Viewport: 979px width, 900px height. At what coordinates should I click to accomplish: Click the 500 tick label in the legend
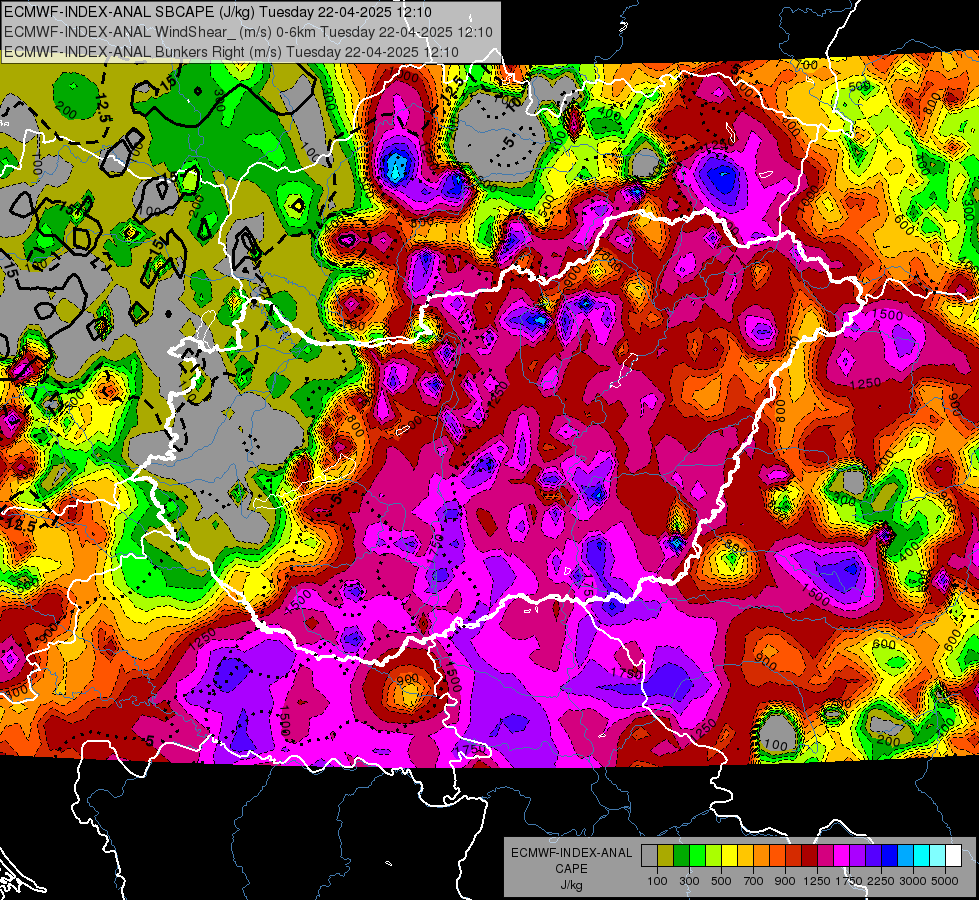point(721,881)
